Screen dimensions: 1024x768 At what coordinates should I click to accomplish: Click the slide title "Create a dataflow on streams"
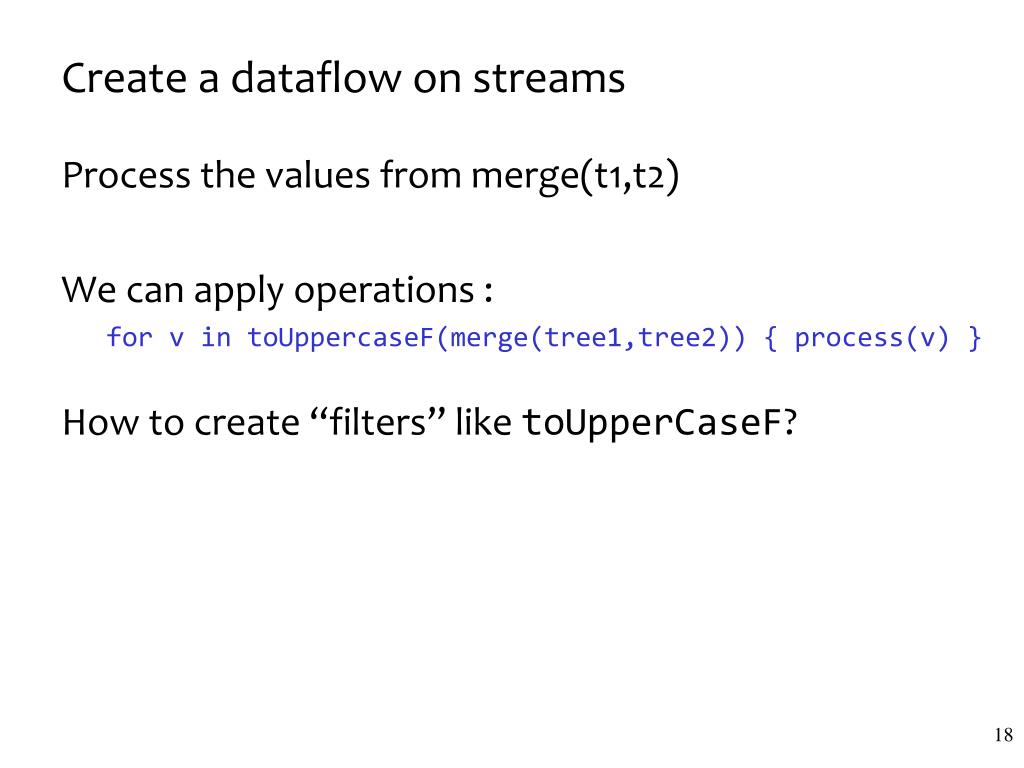point(343,79)
